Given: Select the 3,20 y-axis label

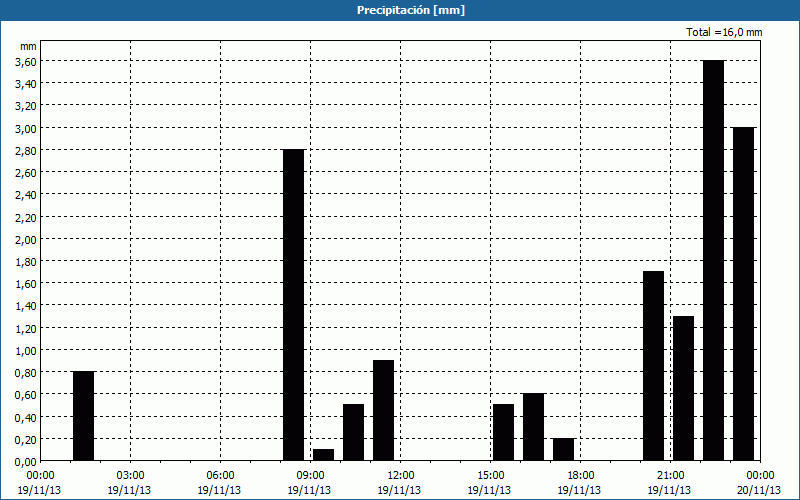Looking at the screenshot, I should [x=26, y=106].
